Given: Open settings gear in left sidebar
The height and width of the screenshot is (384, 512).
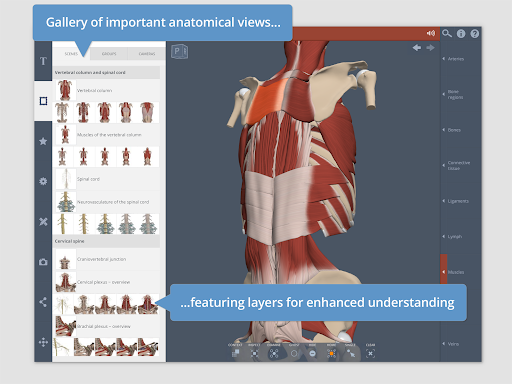Looking at the screenshot, I should (x=43, y=181).
